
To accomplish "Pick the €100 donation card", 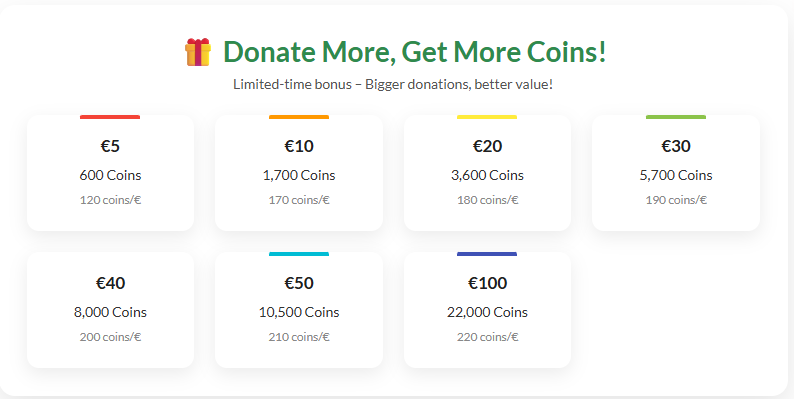I will coord(487,310).
